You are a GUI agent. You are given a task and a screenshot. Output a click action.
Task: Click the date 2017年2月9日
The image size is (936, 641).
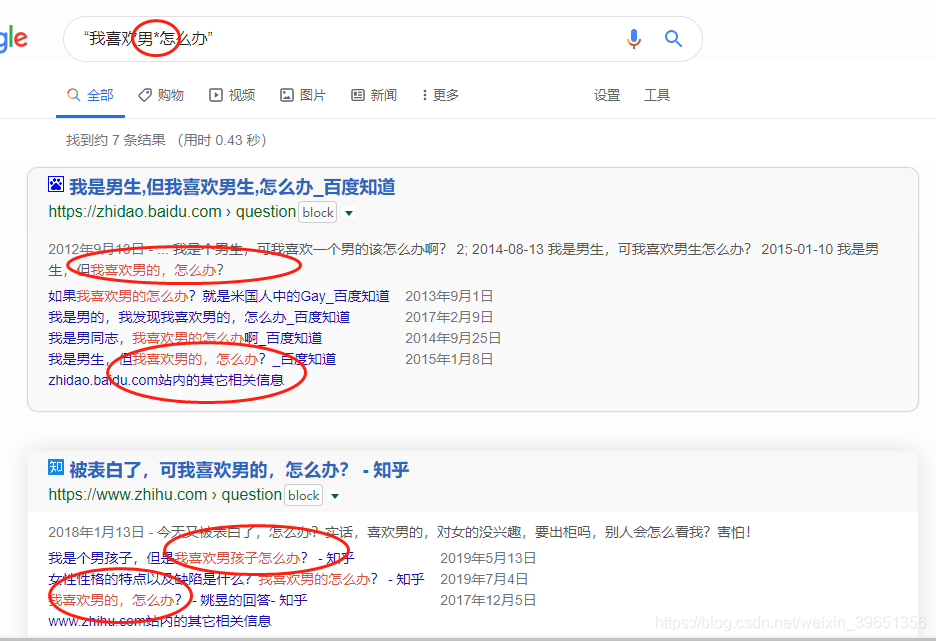[449, 317]
